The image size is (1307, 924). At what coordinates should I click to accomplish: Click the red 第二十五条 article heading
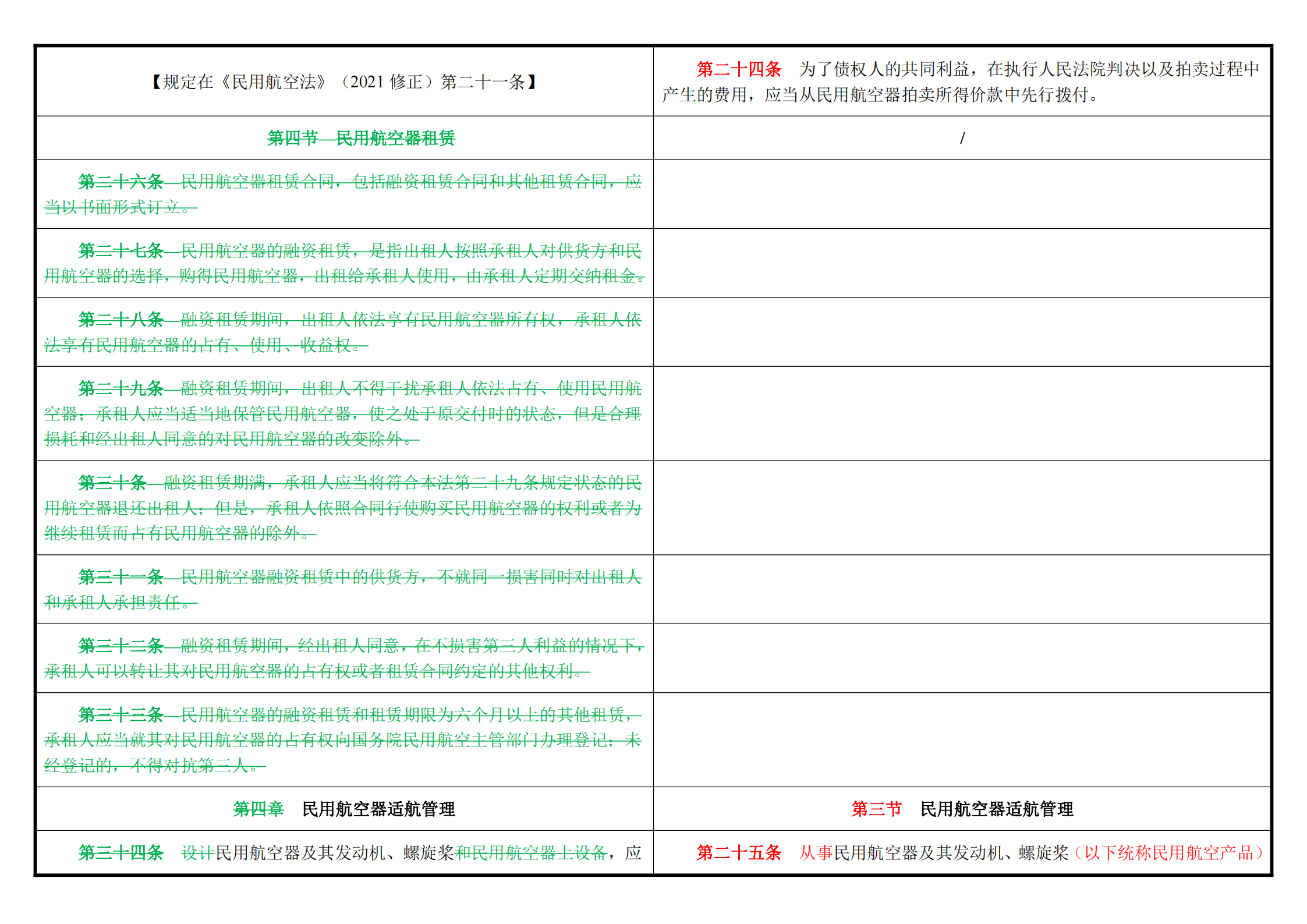click(x=738, y=853)
